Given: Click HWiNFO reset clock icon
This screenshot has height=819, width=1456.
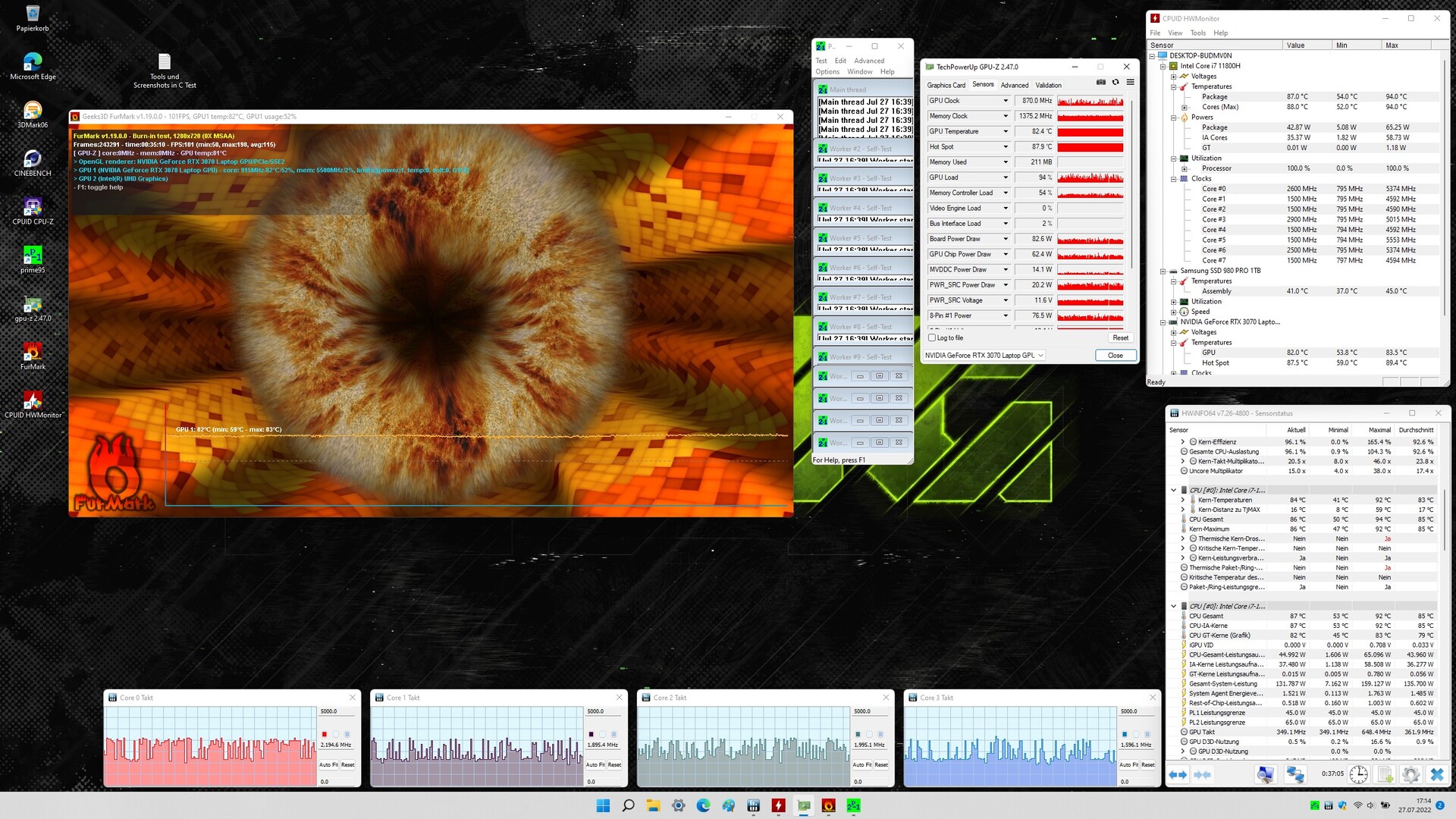Looking at the screenshot, I should [x=1358, y=774].
